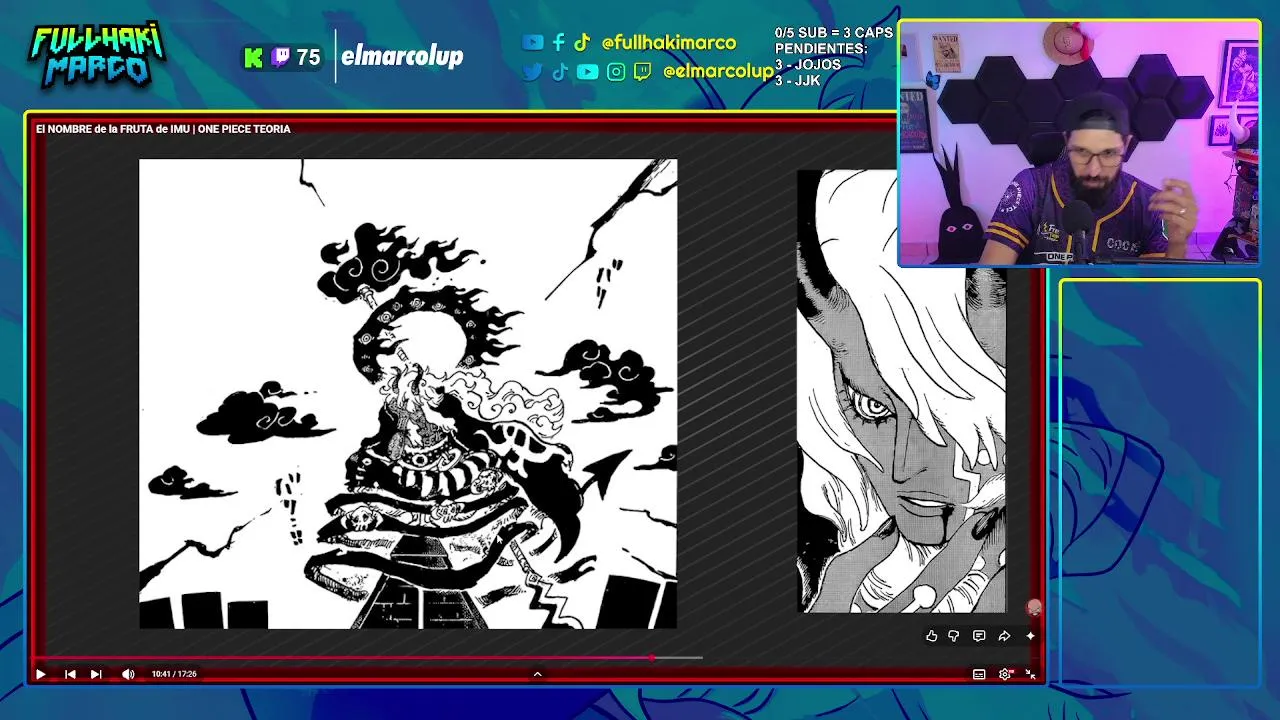
Task: Click the yellow Twitch icon before @elmarcolup
Action: (x=643, y=72)
